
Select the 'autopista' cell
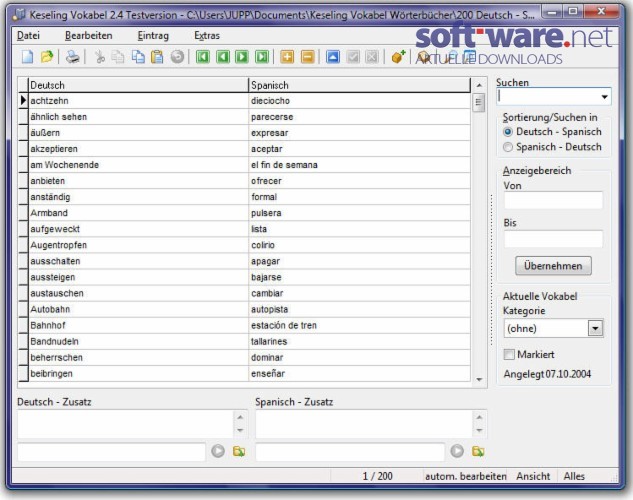tap(360, 310)
